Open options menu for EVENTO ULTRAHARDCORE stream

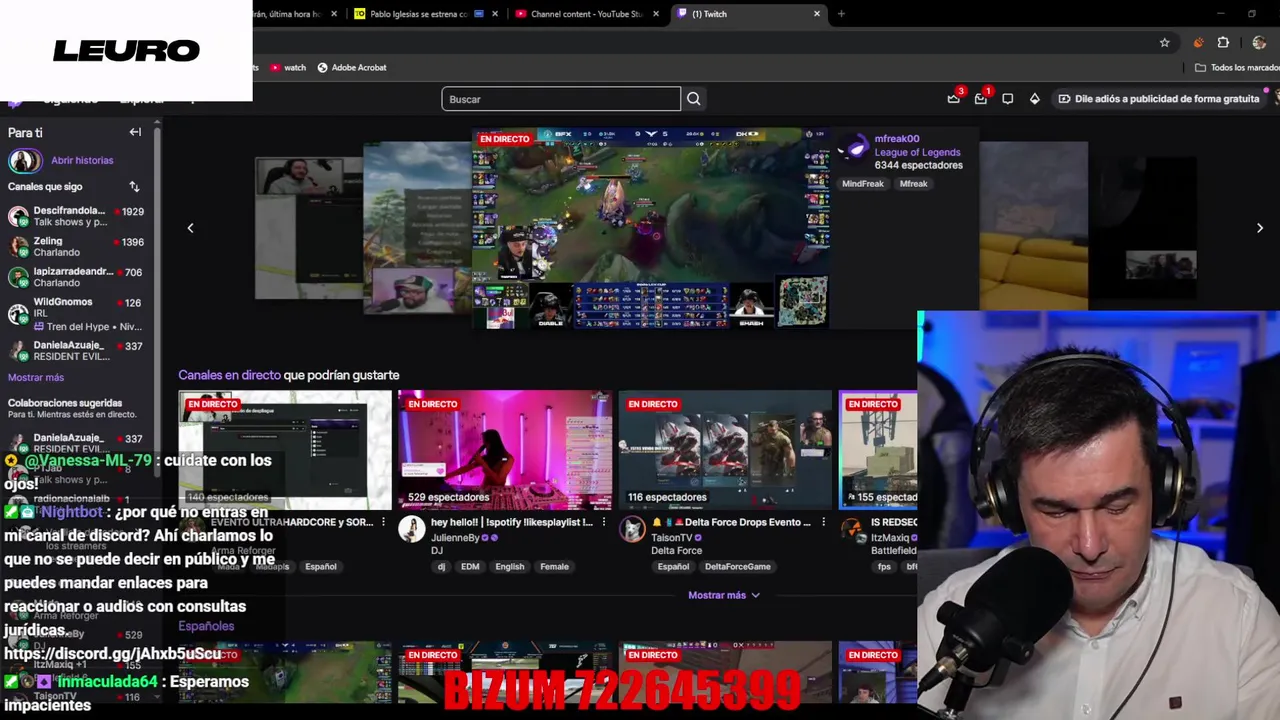[x=383, y=522]
